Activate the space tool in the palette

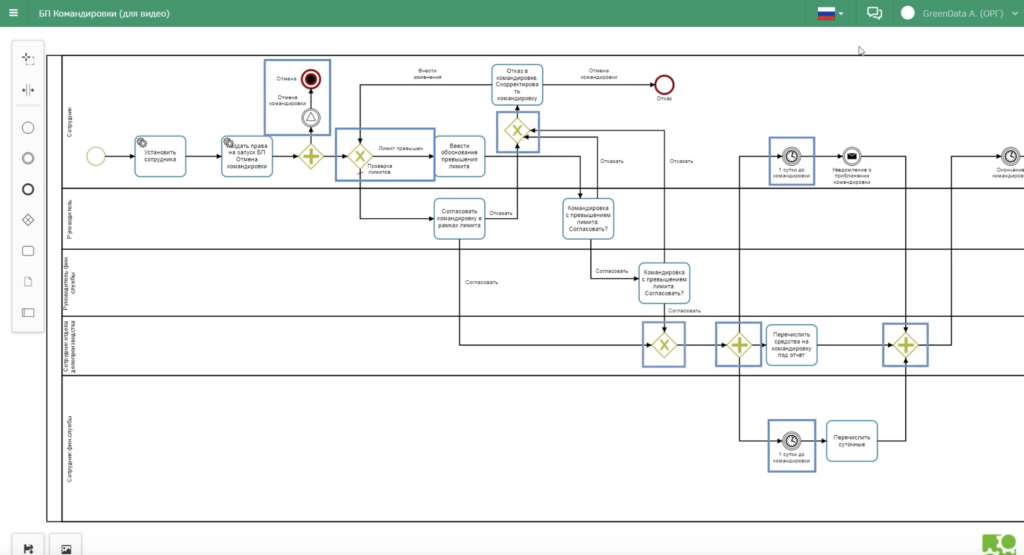(27, 90)
